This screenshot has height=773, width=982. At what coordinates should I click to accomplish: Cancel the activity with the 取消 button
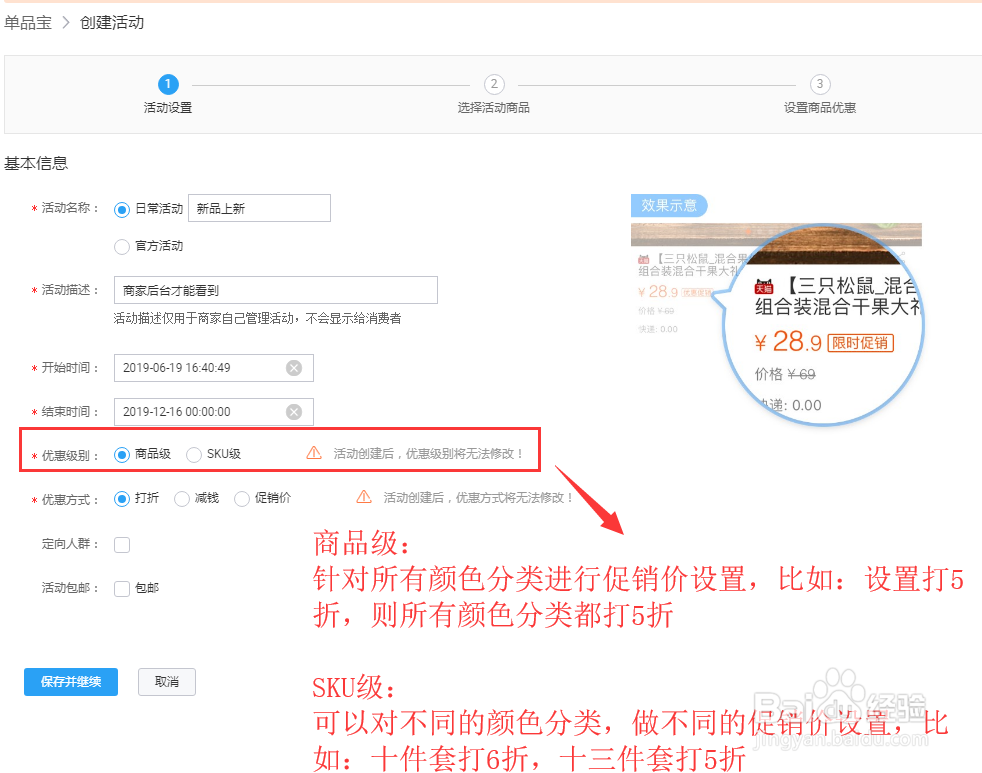[166, 682]
